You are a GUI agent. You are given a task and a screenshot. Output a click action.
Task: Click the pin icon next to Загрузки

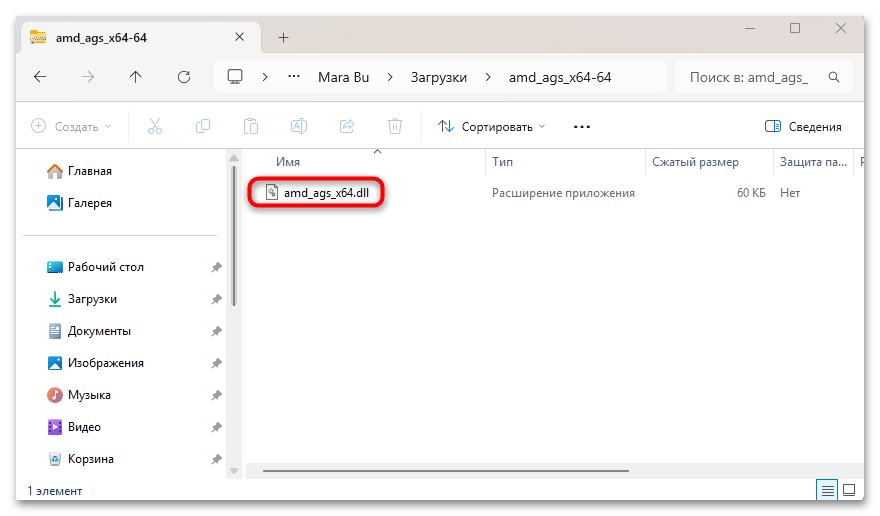pos(217,299)
